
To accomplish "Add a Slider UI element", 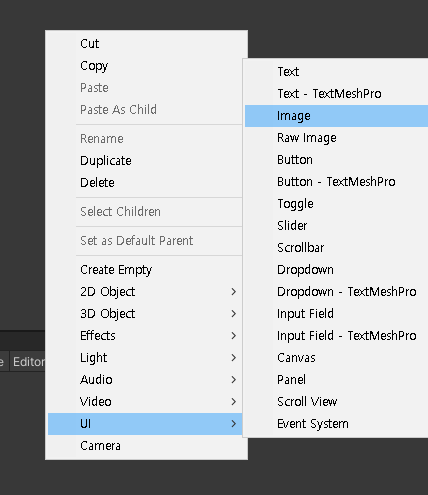I will pyautogui.click(x=336, y=226).
